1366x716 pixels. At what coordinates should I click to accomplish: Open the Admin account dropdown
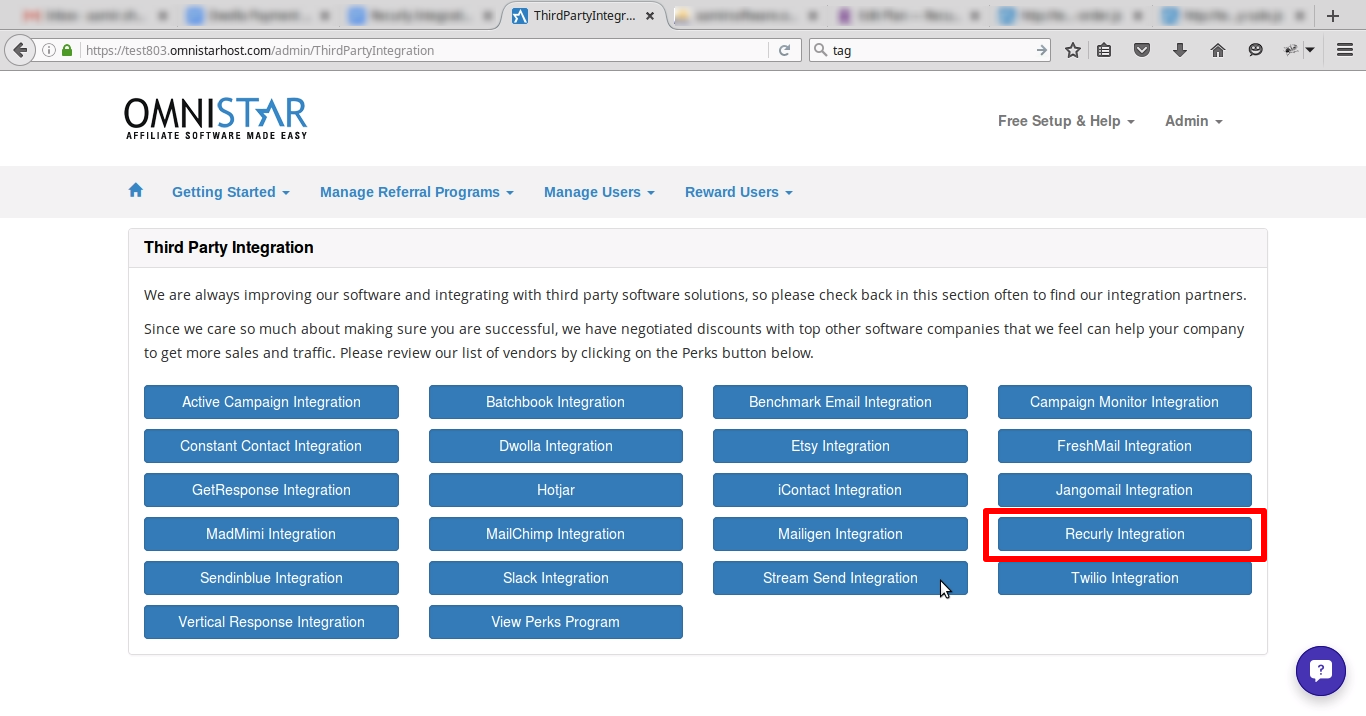pyautogui.click(x=1194, y=121)
